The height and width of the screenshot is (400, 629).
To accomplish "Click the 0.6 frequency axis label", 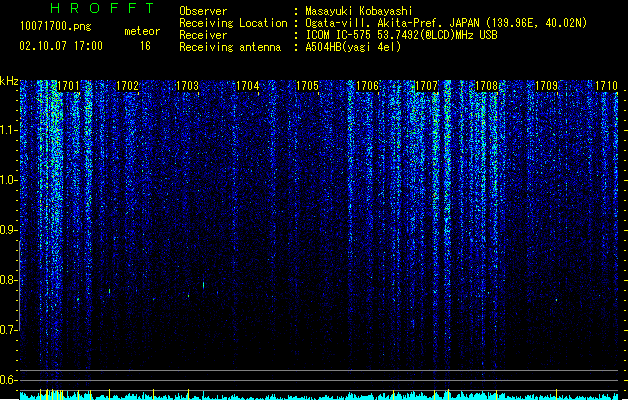I will click(x=8, y=380).
